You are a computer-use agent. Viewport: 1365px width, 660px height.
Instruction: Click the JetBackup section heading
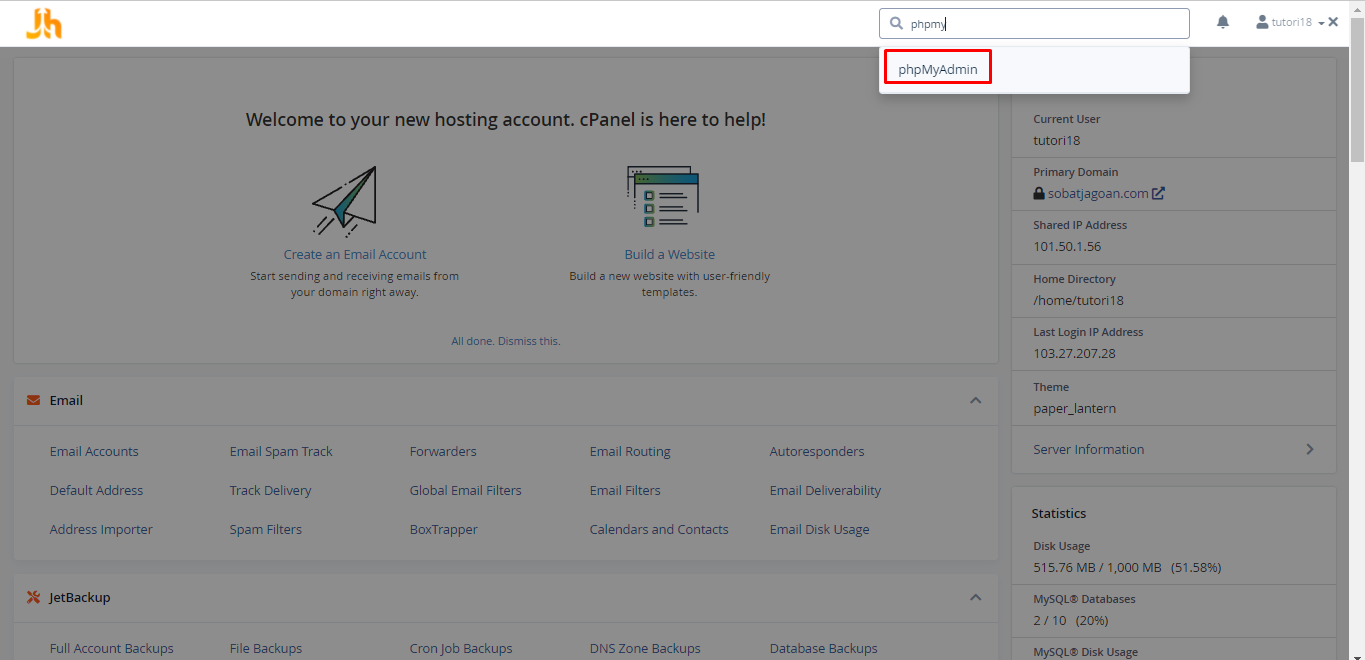[80, 597]
